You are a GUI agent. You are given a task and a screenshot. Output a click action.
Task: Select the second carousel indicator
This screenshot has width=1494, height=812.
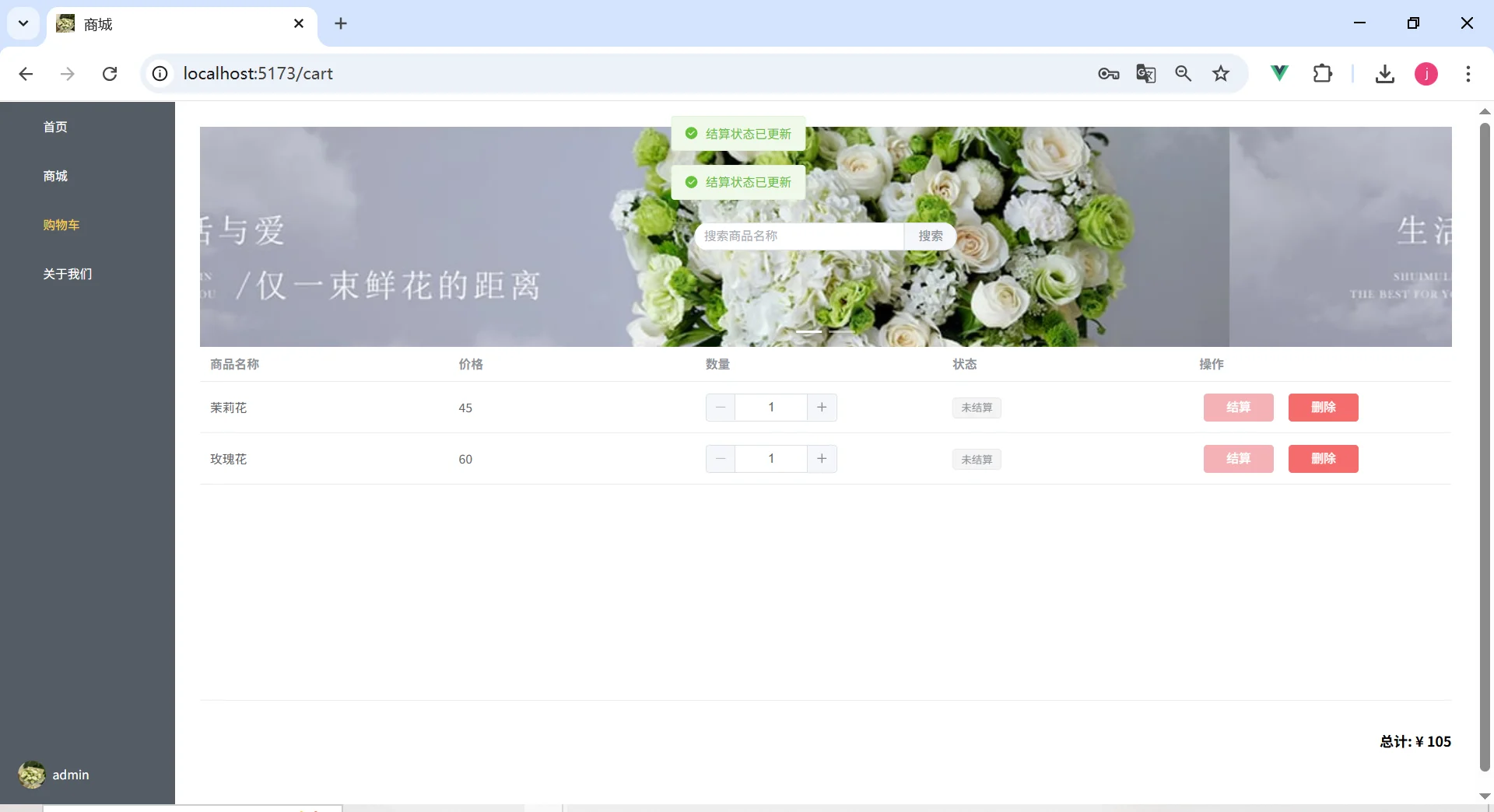coord(841,331)
